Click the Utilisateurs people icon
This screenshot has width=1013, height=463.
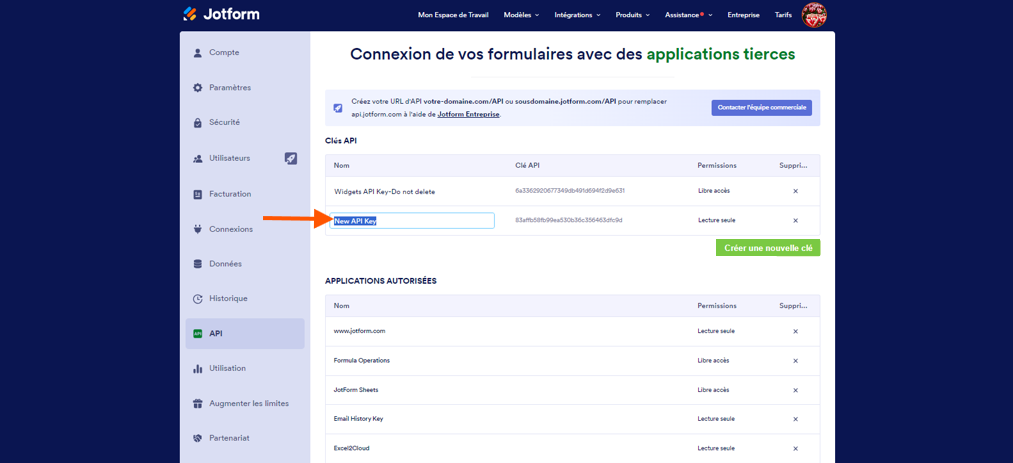click(x=198, y=158)
